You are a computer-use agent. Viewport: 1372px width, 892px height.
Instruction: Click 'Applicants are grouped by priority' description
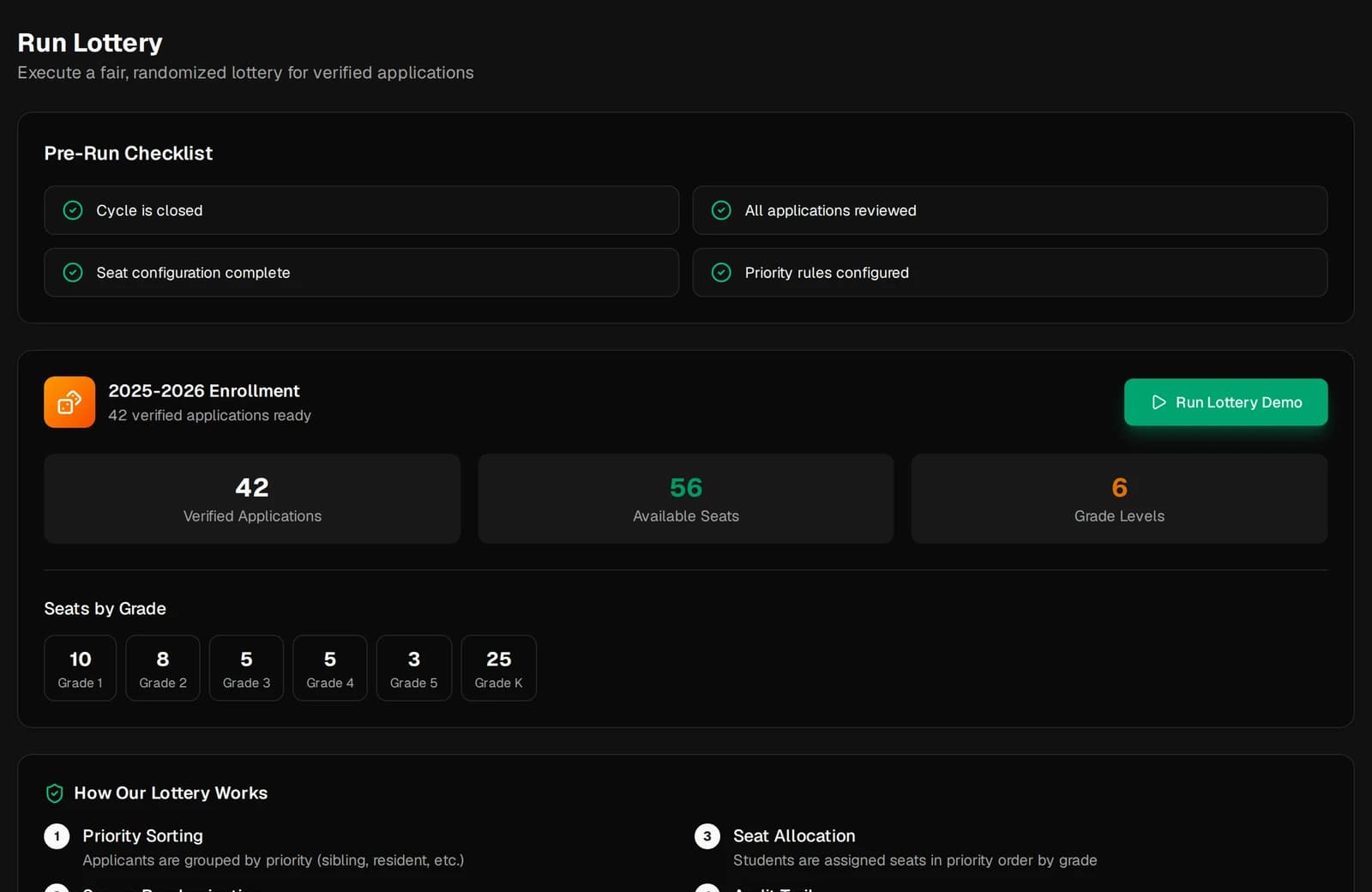(273, 860)
